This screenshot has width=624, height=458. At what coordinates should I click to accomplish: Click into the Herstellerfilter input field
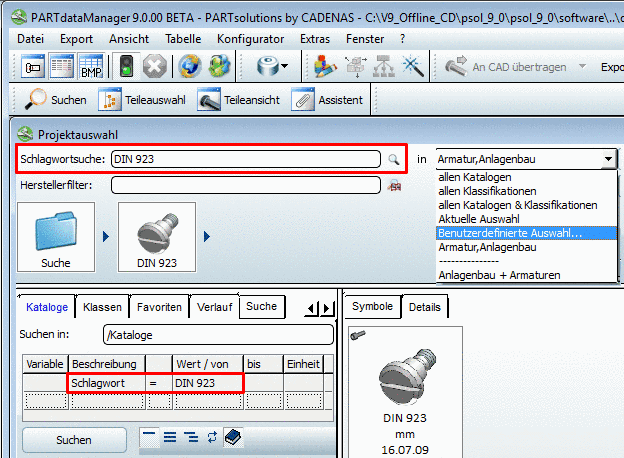pyautogui.click(x=246, y=185)
